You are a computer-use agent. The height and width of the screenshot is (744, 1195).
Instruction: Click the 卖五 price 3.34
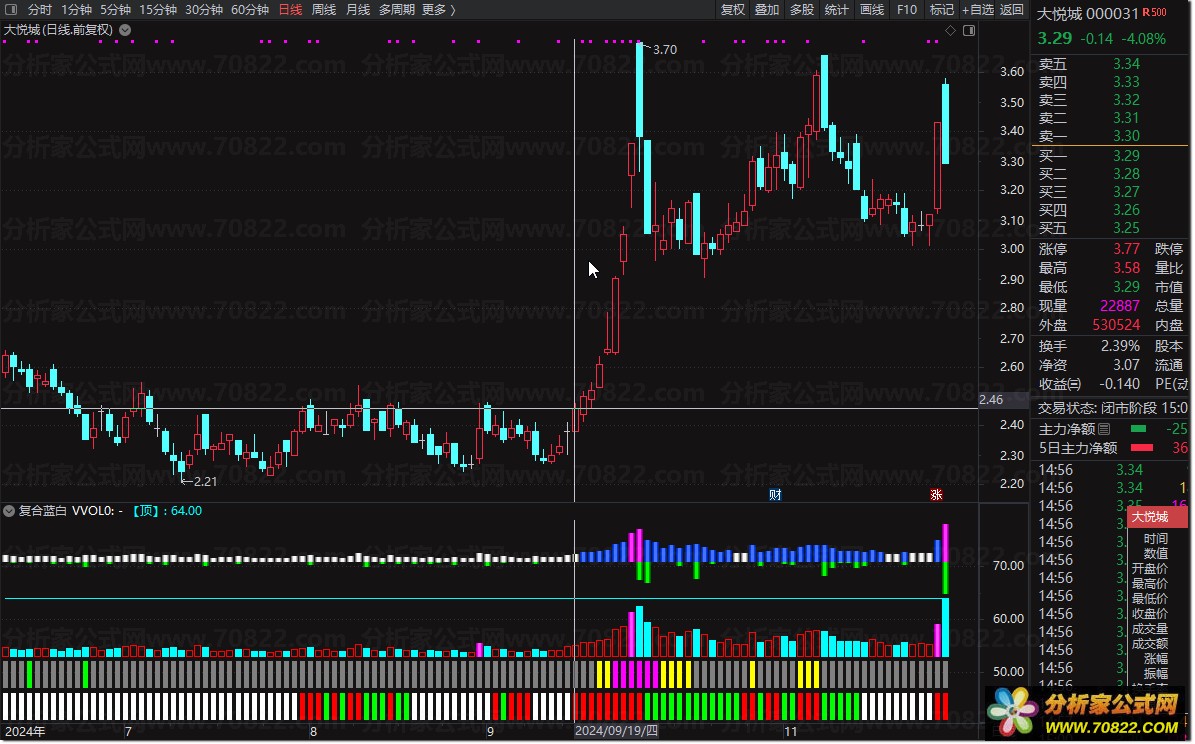click(1126, 64)
